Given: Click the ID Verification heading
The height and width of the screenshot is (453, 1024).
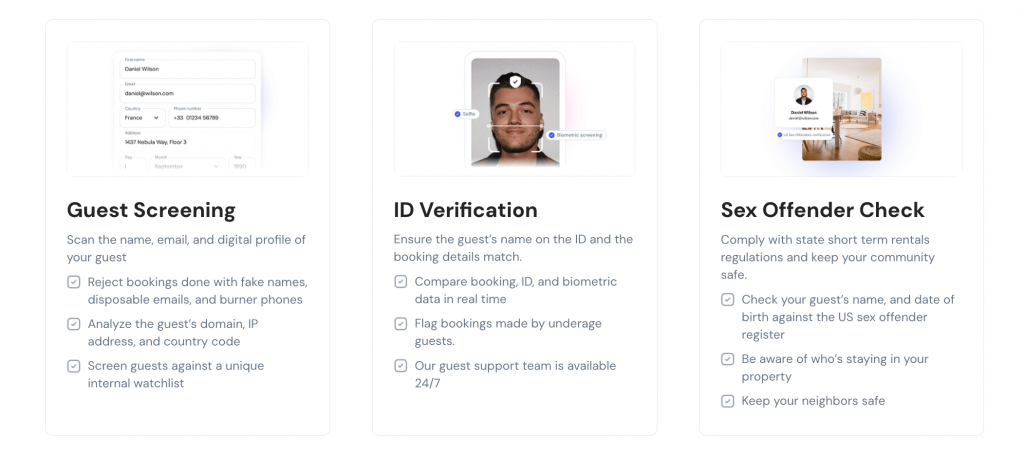Looking at the screenshot, I should 465,210.
